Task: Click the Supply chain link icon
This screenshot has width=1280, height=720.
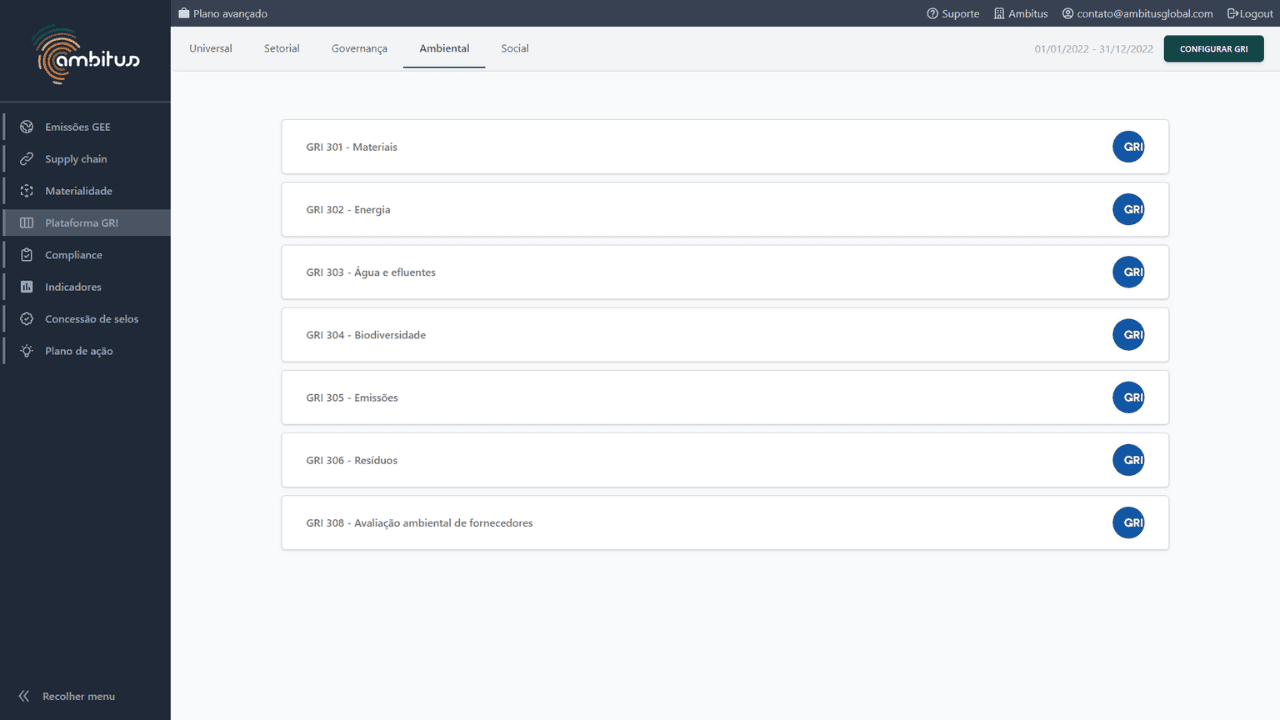Action: [x=27, y=159]
